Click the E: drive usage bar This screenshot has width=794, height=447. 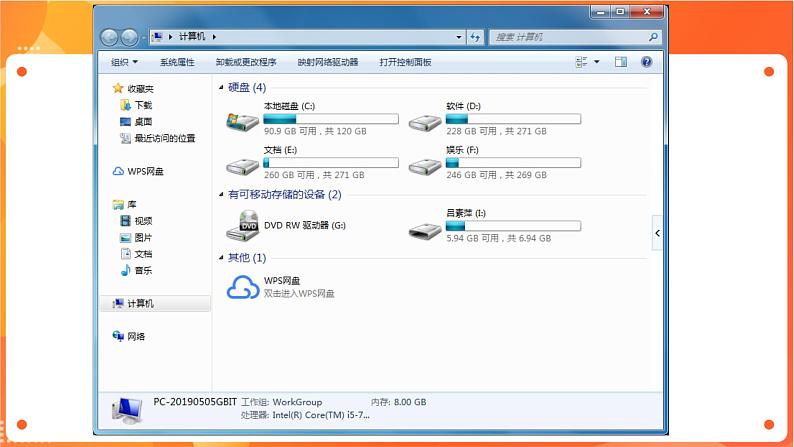331,162
